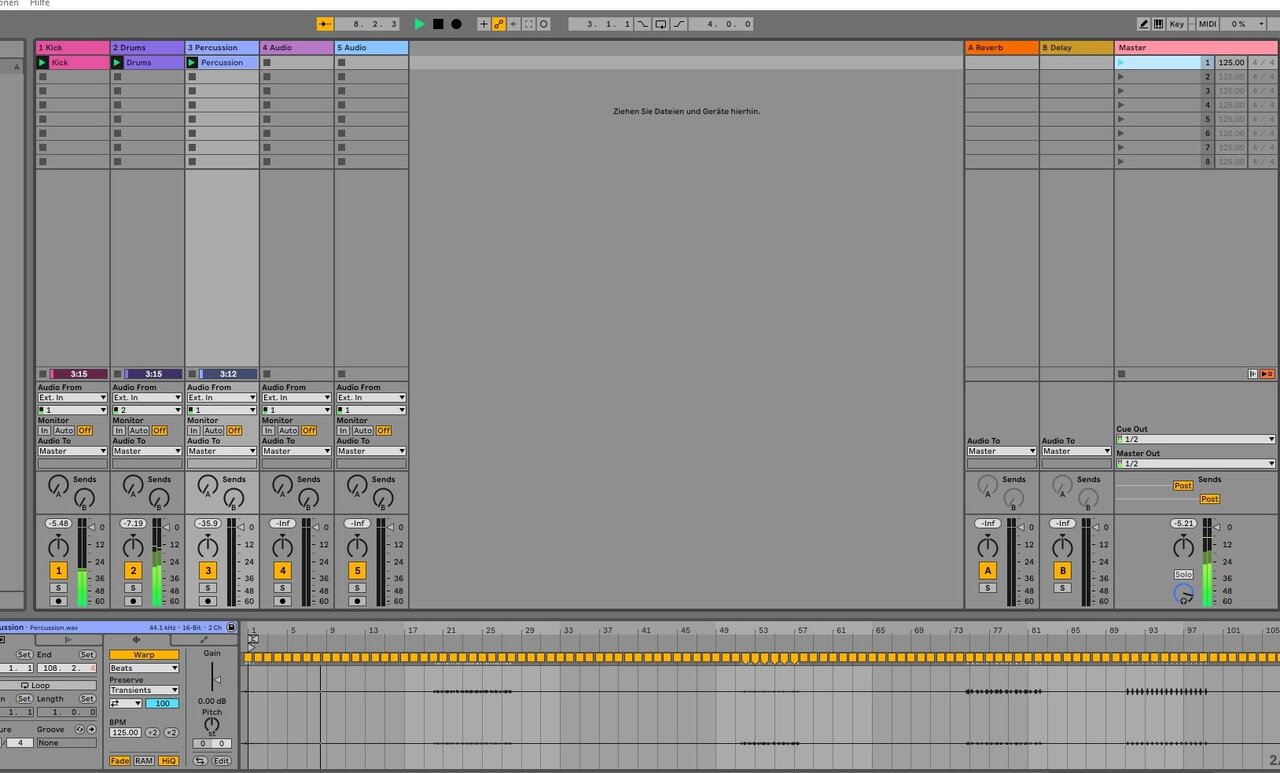Screen dimensions: 1280x773
Task: Click the Back to Arrangement orange button
Action: (1267, 374)
